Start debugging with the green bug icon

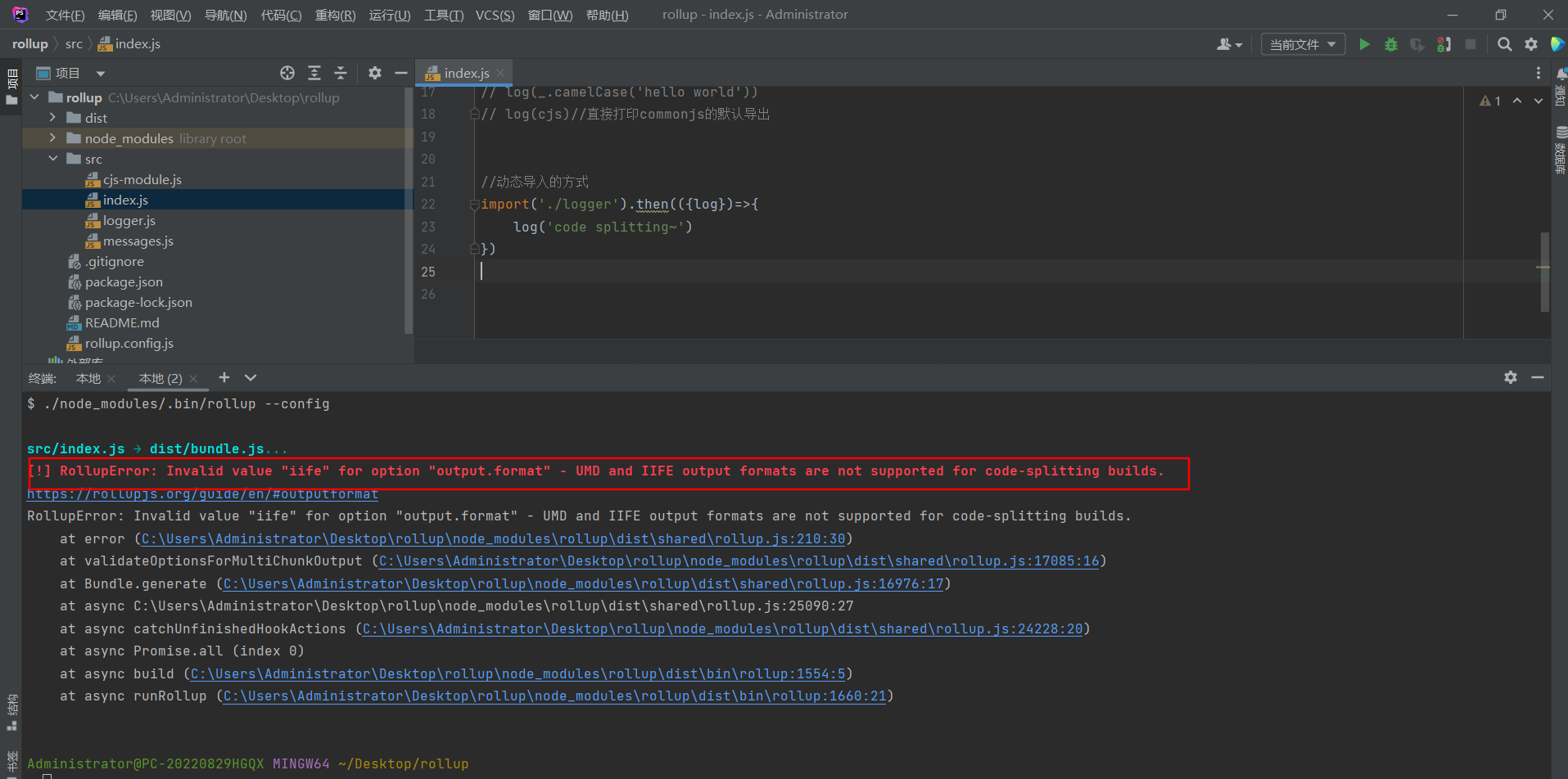tap(1390, 44)
